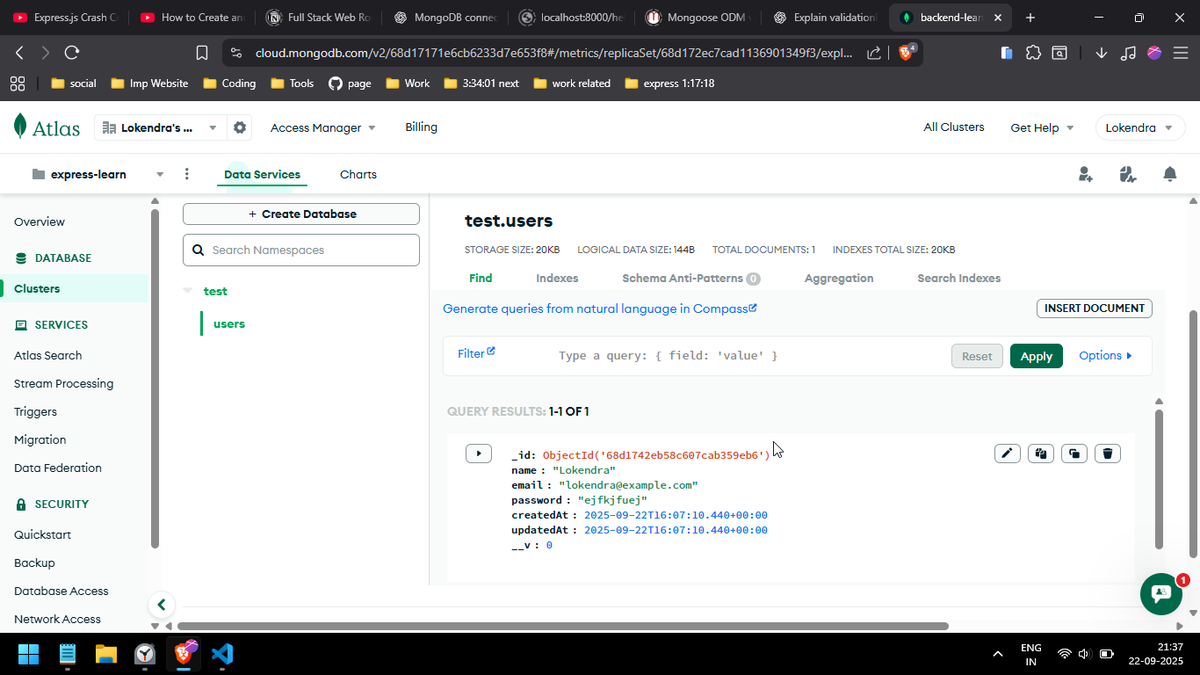Screen dimensions: 1200x675
Task: Click the Atlas logo
Action: click(47, 127)
